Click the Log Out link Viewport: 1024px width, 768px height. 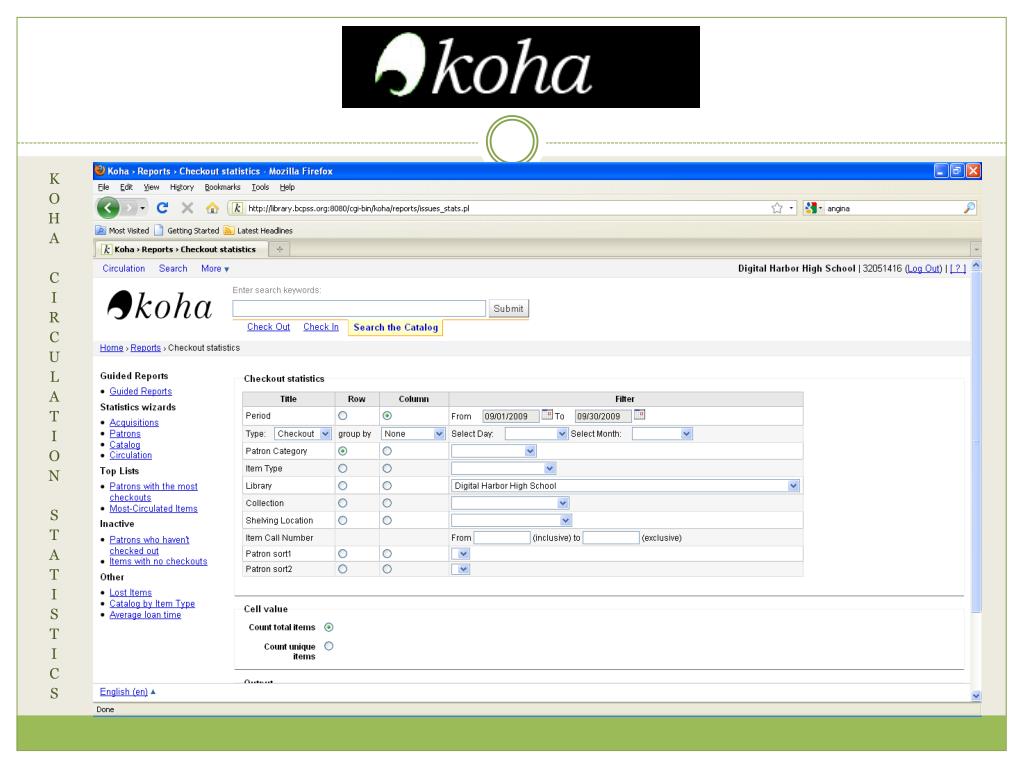[x=923, y=268]
